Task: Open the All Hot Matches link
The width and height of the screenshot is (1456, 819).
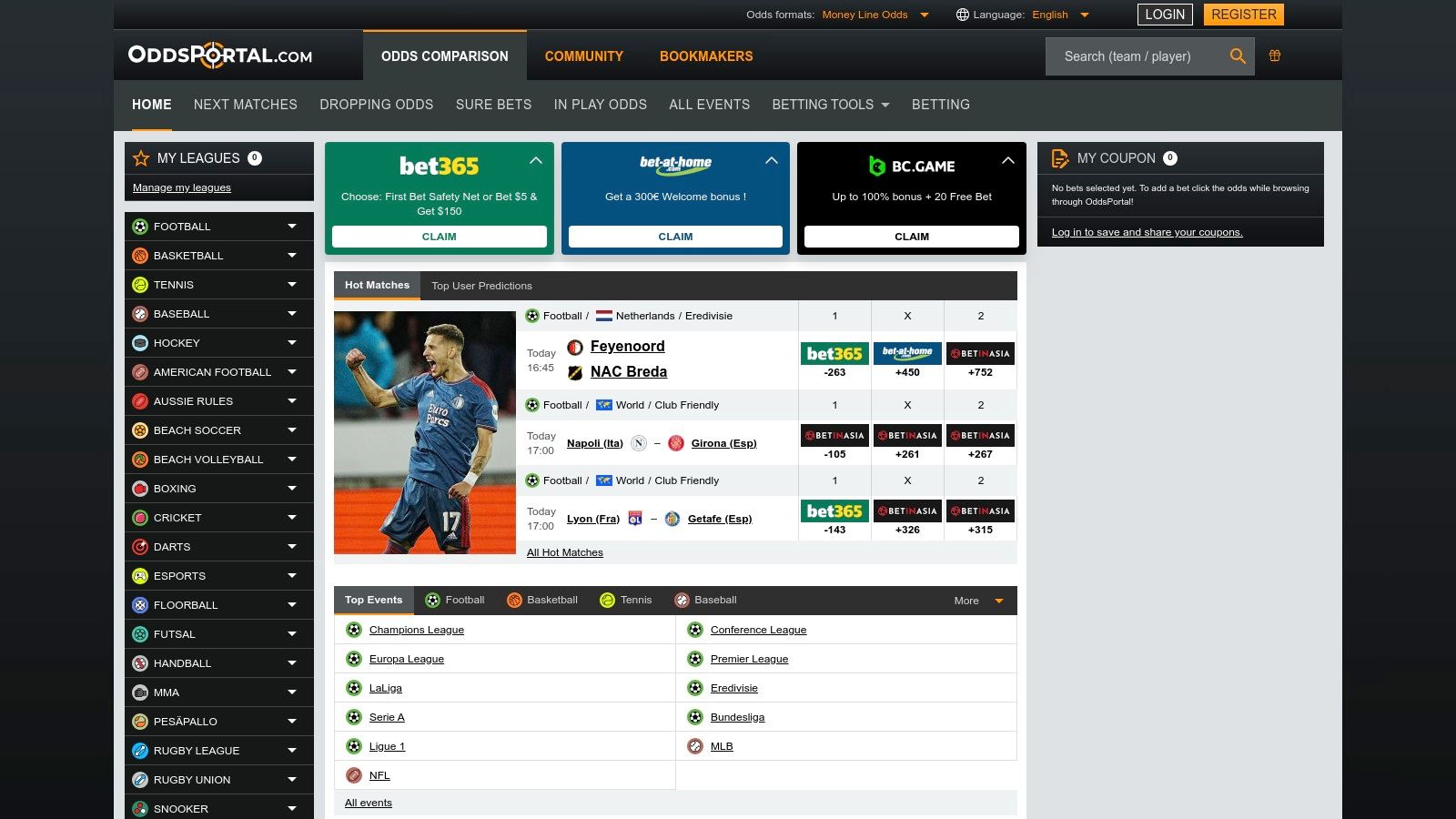Action: 565,552
